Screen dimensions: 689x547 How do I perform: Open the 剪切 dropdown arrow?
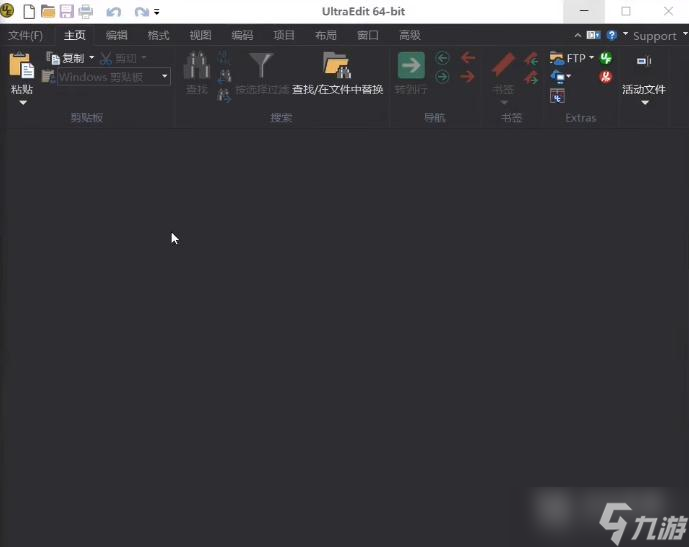[x=144, y=58]
